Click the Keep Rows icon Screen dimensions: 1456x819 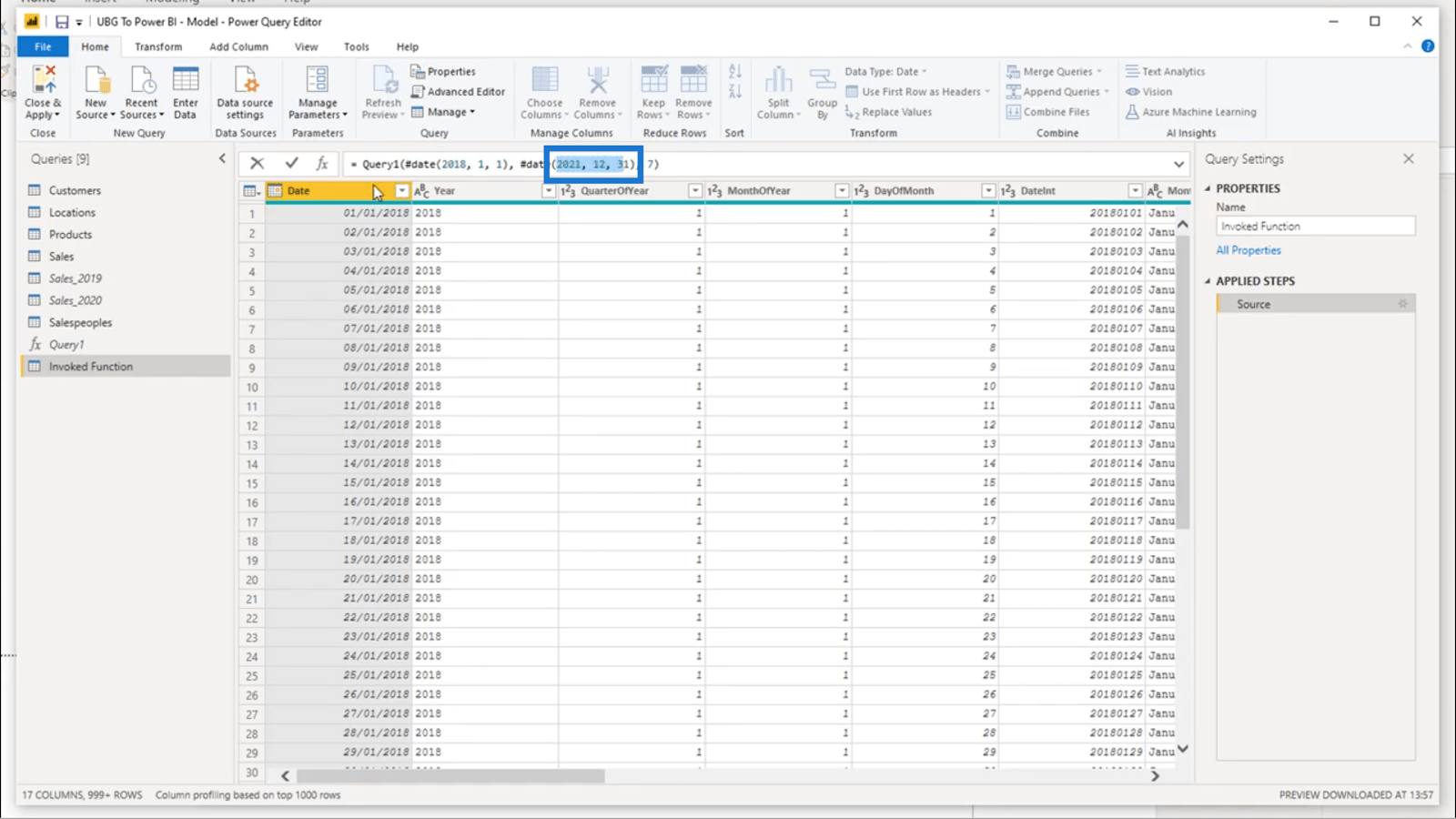653,80
